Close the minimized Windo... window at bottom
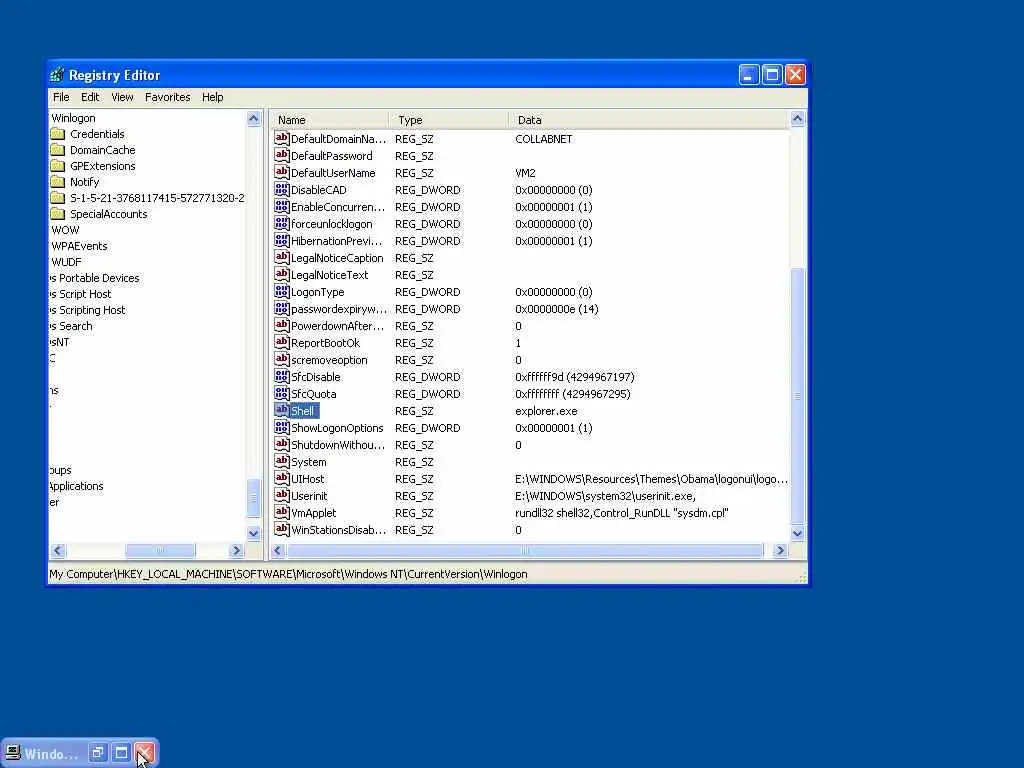The width and height of the screenshot is (1024, 768). [x=145, y=753]
